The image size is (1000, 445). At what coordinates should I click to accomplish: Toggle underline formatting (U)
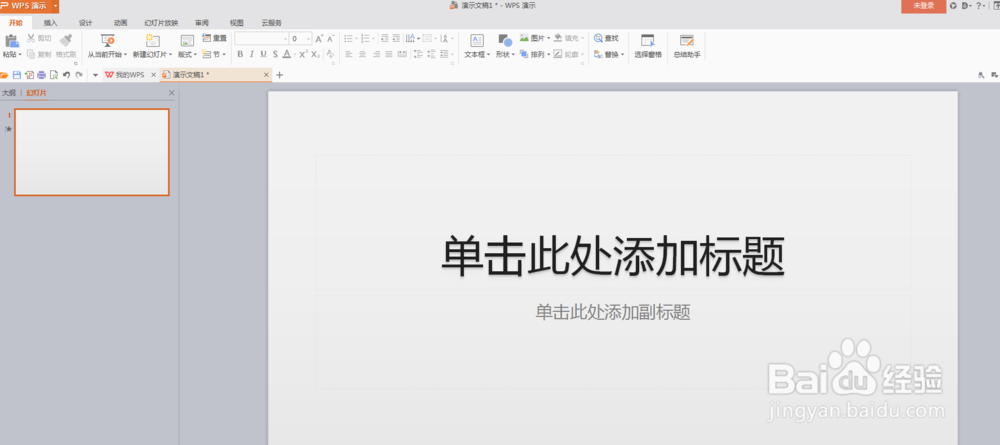tap(263, 55)
